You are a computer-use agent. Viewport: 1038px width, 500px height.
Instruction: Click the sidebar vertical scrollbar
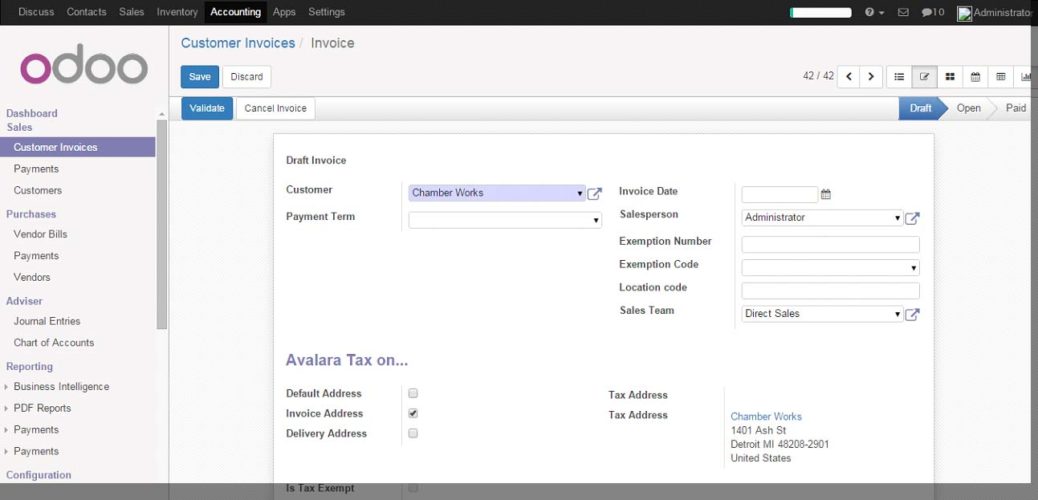point(162,225)
